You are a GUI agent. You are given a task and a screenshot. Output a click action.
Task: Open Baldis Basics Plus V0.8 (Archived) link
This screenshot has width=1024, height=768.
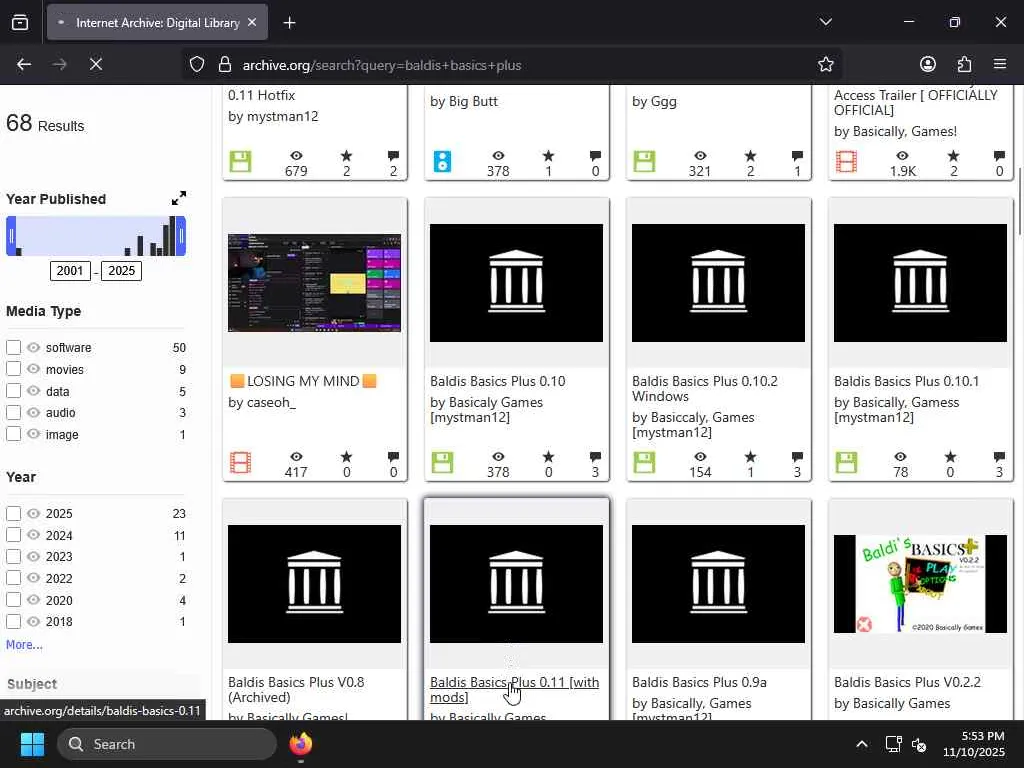296,690
